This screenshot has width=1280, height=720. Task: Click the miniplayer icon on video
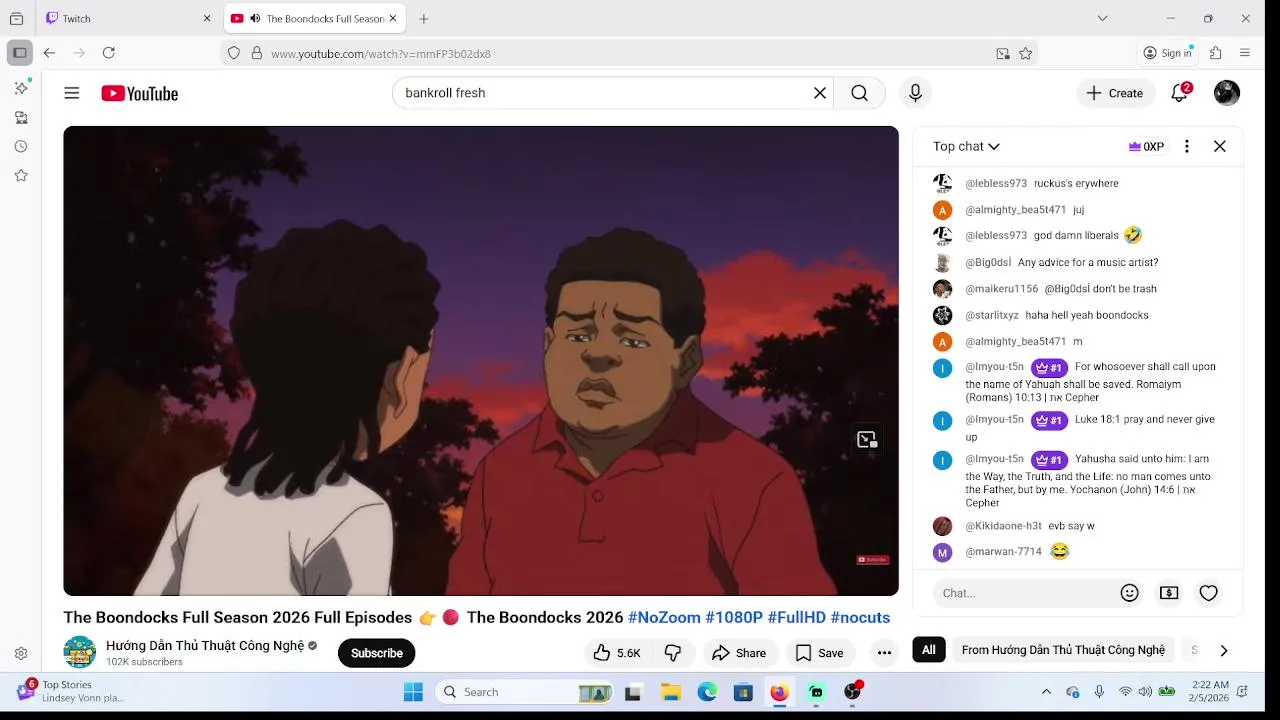pyautogui.click(x=867, y=439)
